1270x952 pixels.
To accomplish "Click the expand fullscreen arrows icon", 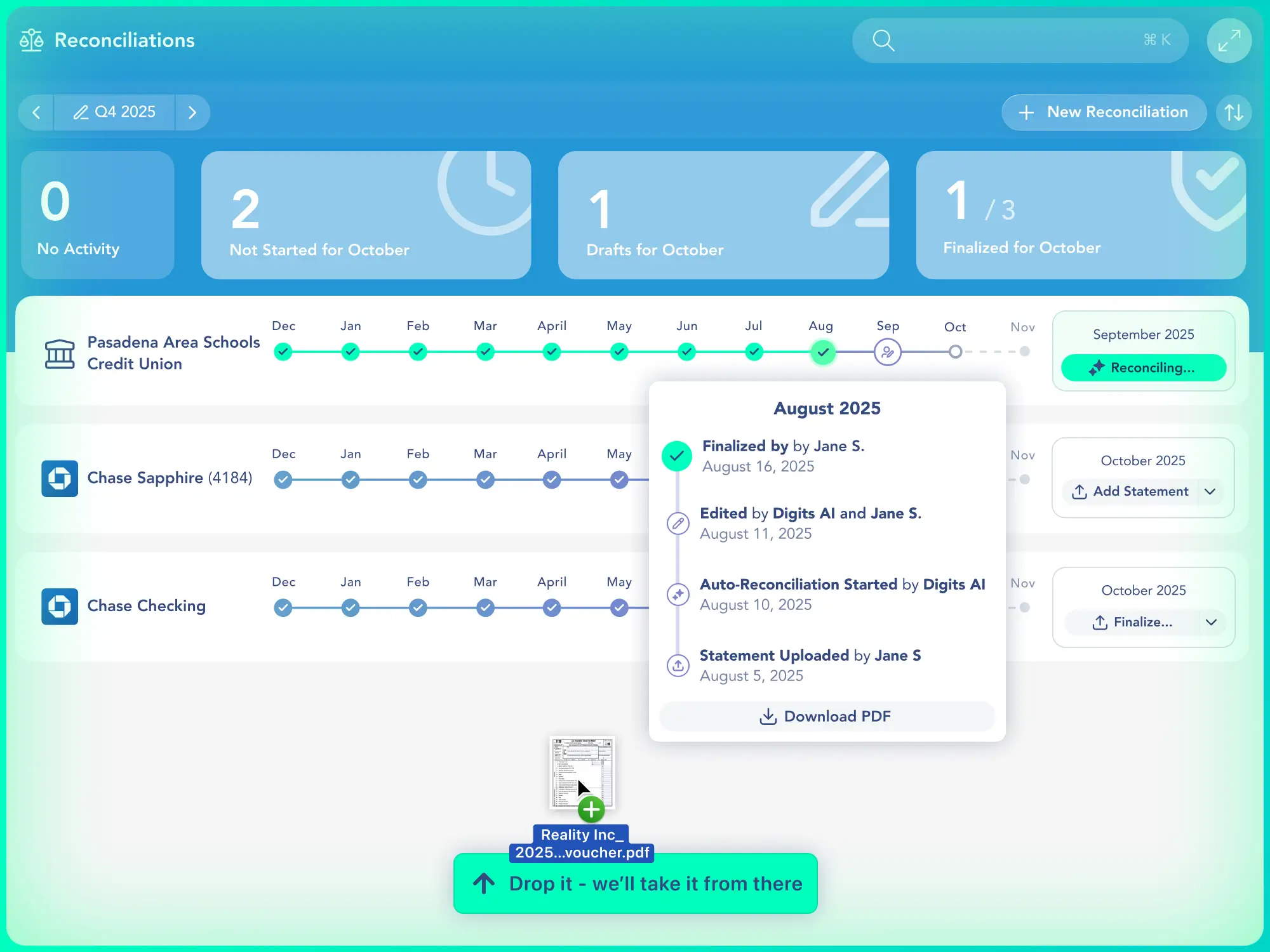I will coord(1229,41).
